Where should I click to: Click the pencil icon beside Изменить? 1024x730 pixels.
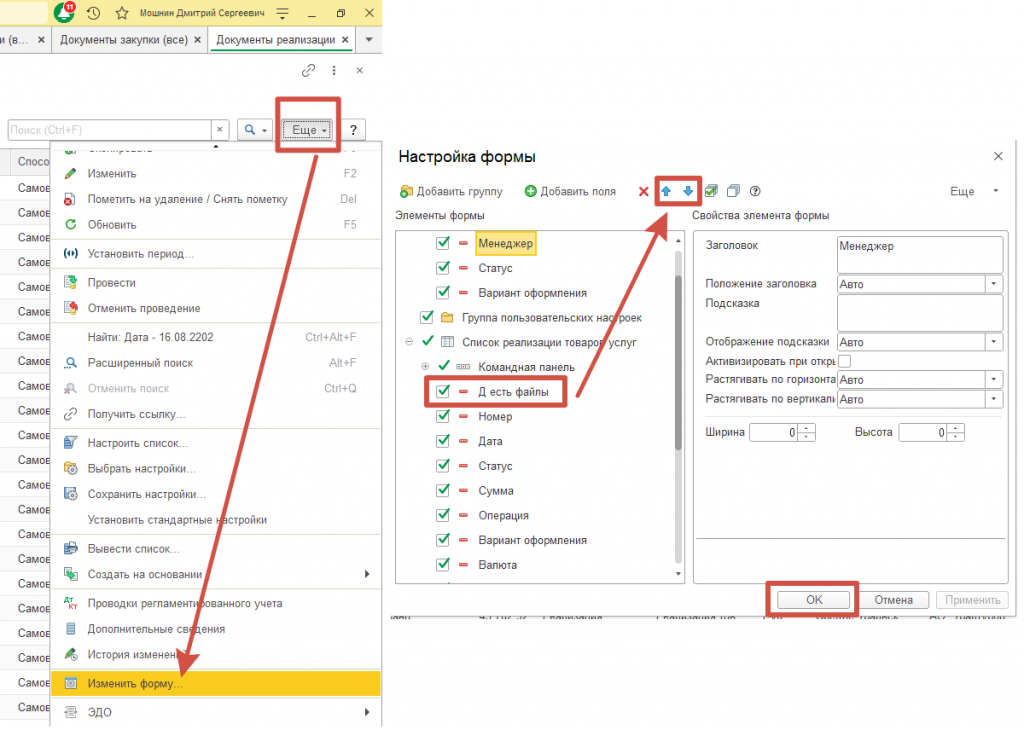click(71, 174)
